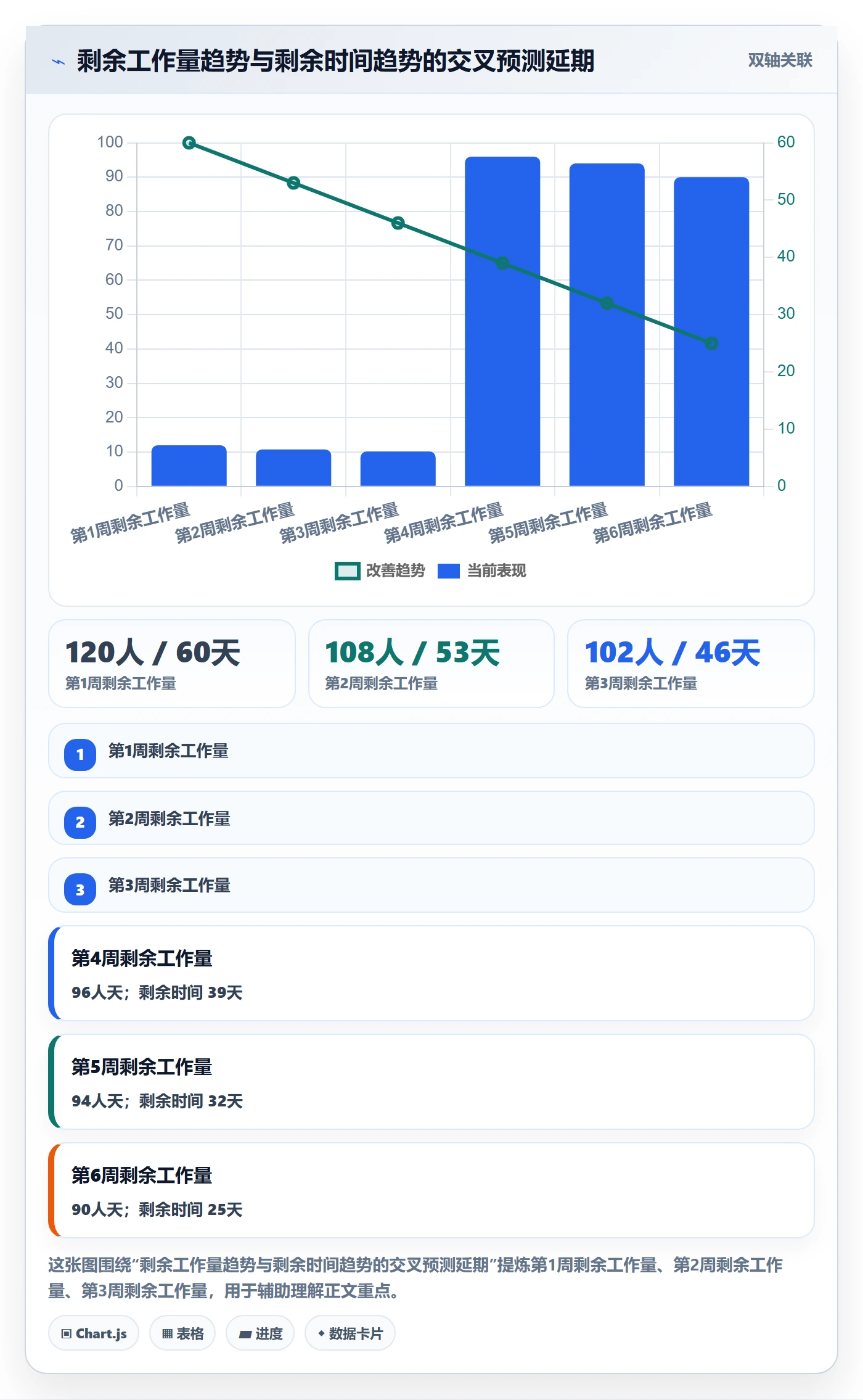The width and height of the screenshot is (863, 1400).
Task: Click the blue number 1 badge
Action: pyautogui.click(x=80, y=754)
